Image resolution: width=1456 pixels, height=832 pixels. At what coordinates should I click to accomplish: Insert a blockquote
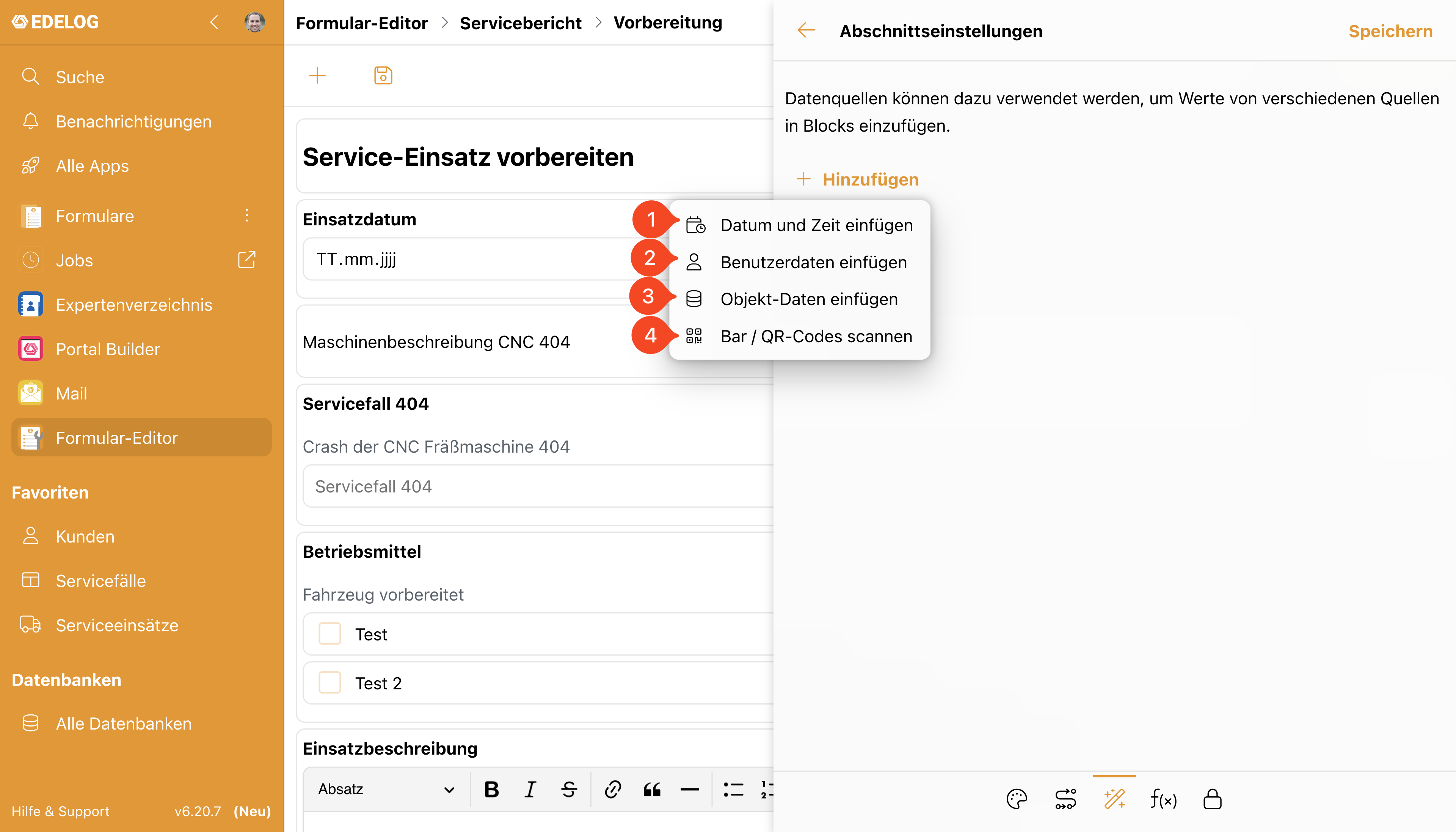tap(651, 789)
